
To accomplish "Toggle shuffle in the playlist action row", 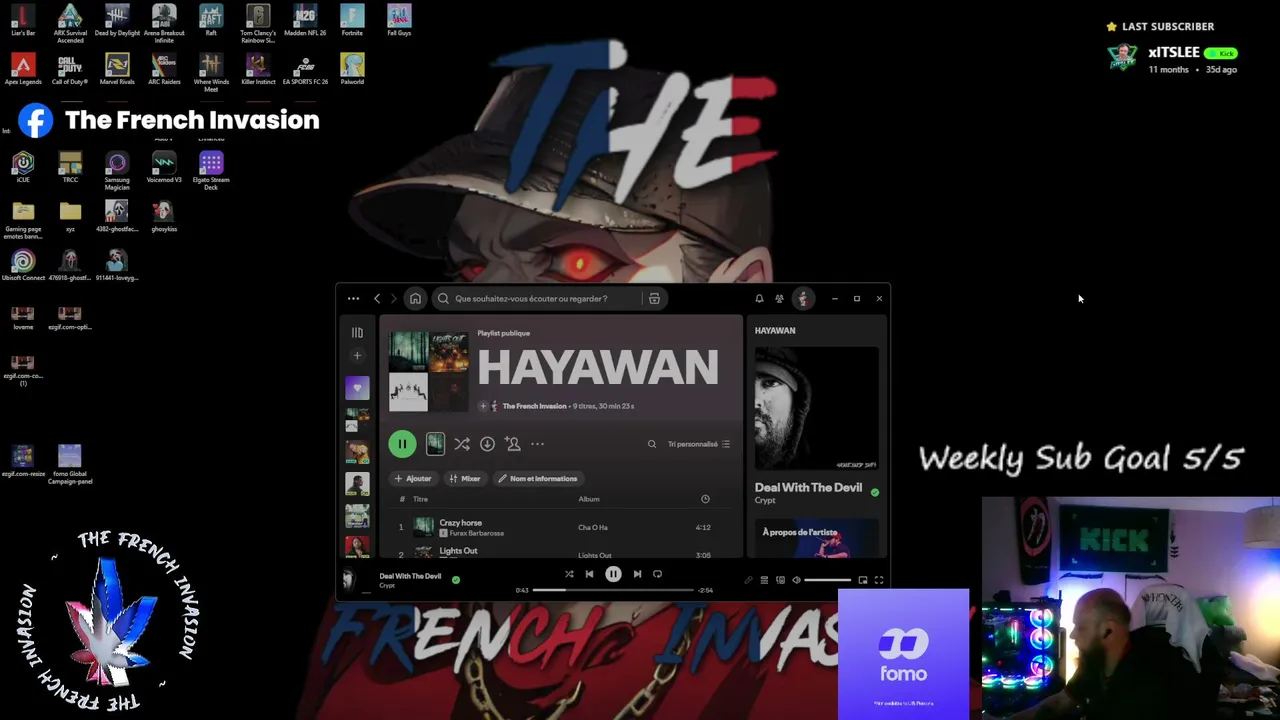I will [x=461, y=444].
